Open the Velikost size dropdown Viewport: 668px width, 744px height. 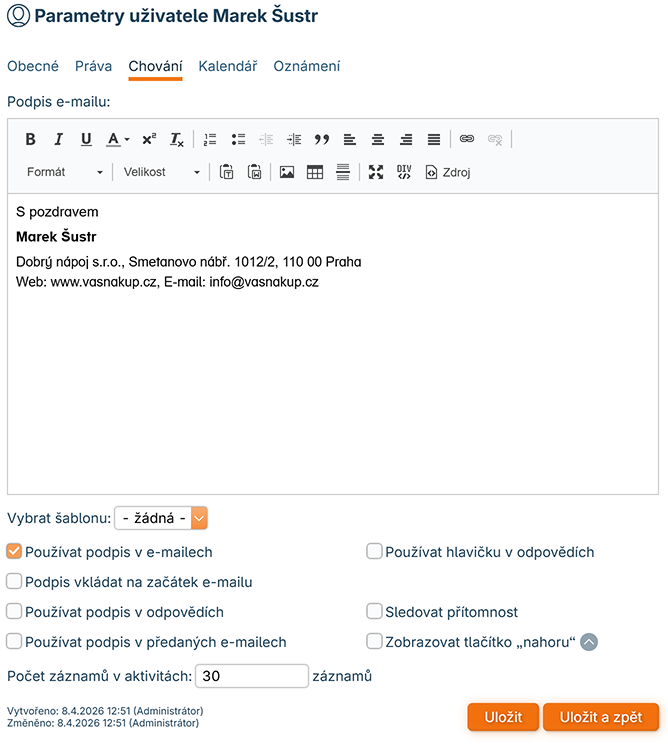click(161, 172)
